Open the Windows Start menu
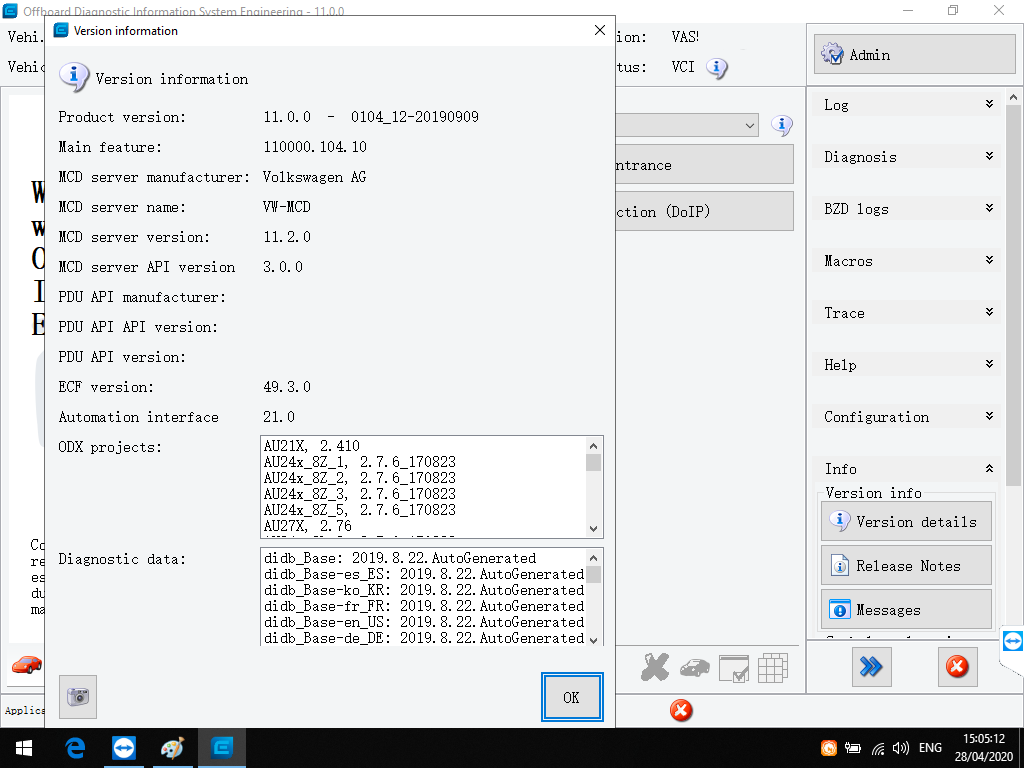 tap(24, 748)
